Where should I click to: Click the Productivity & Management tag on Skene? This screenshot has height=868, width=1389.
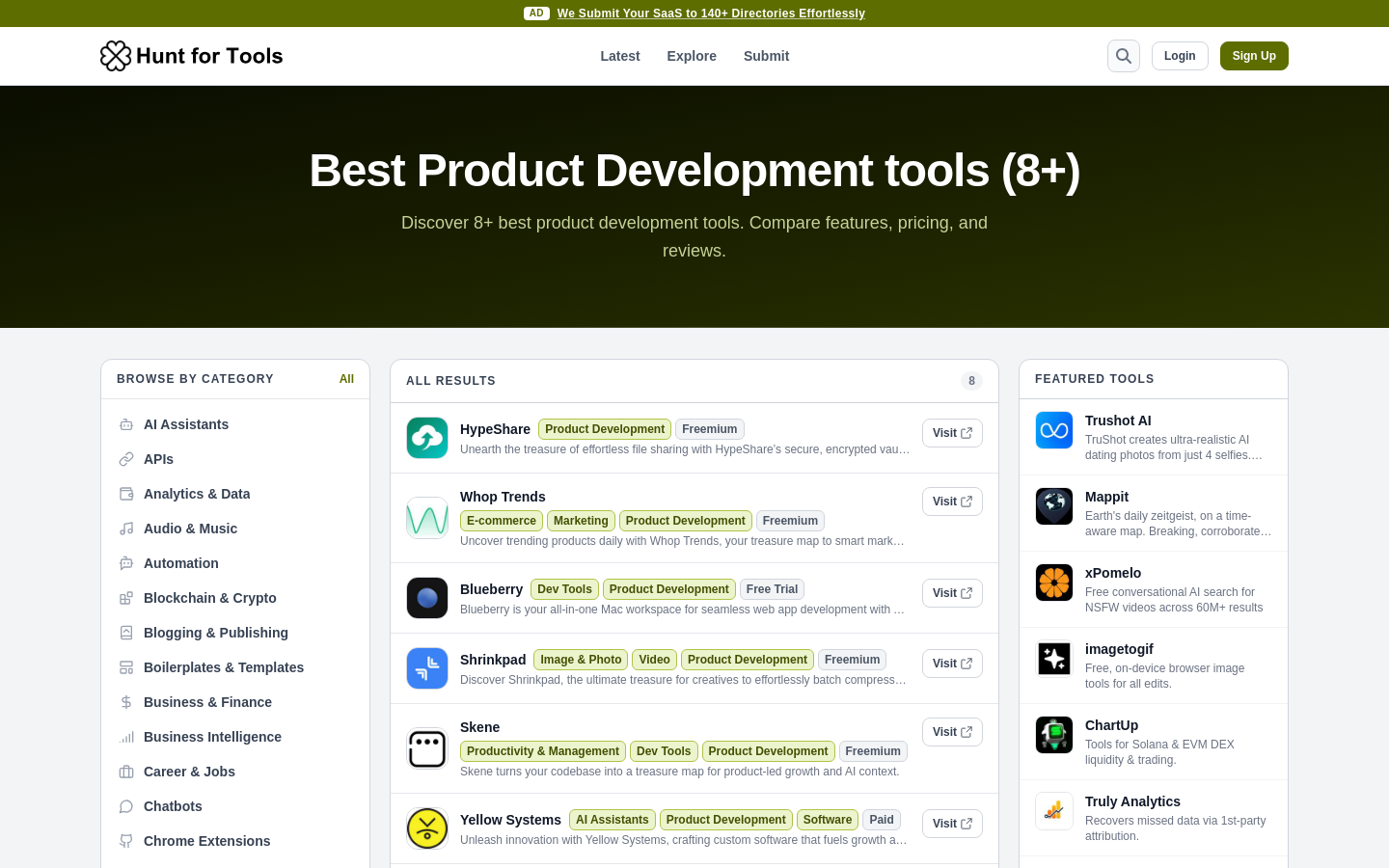543,751
